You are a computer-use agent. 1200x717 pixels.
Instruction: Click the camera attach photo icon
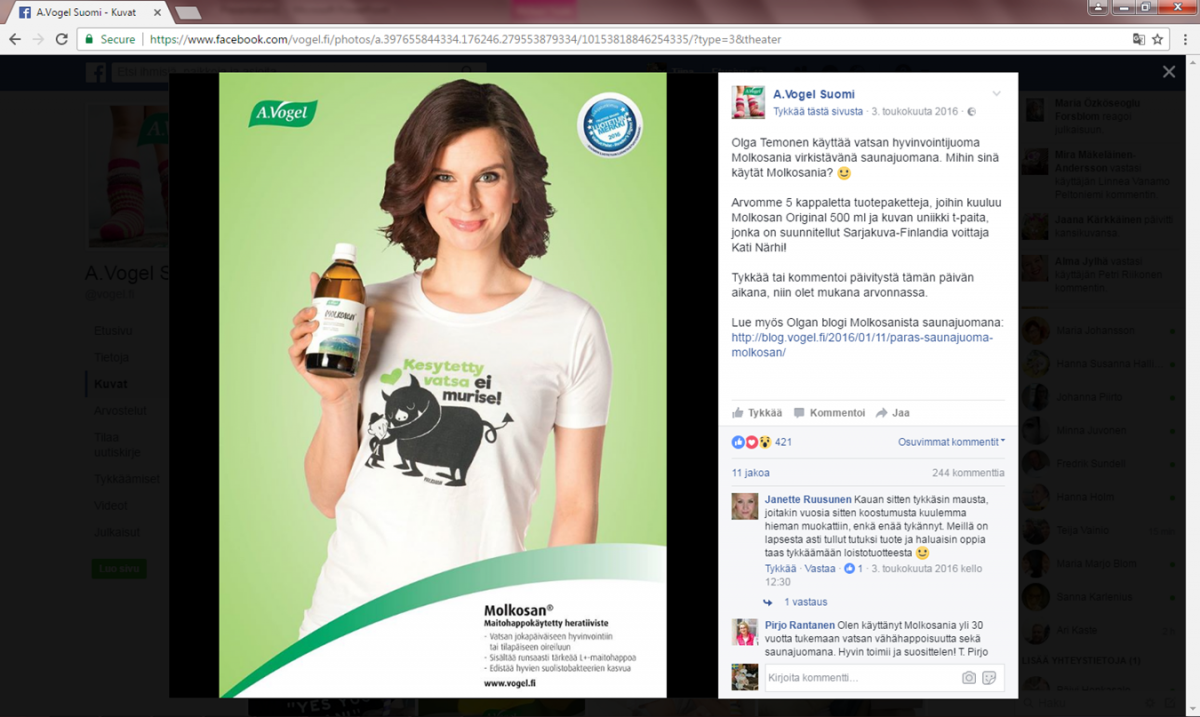(968, 678)
